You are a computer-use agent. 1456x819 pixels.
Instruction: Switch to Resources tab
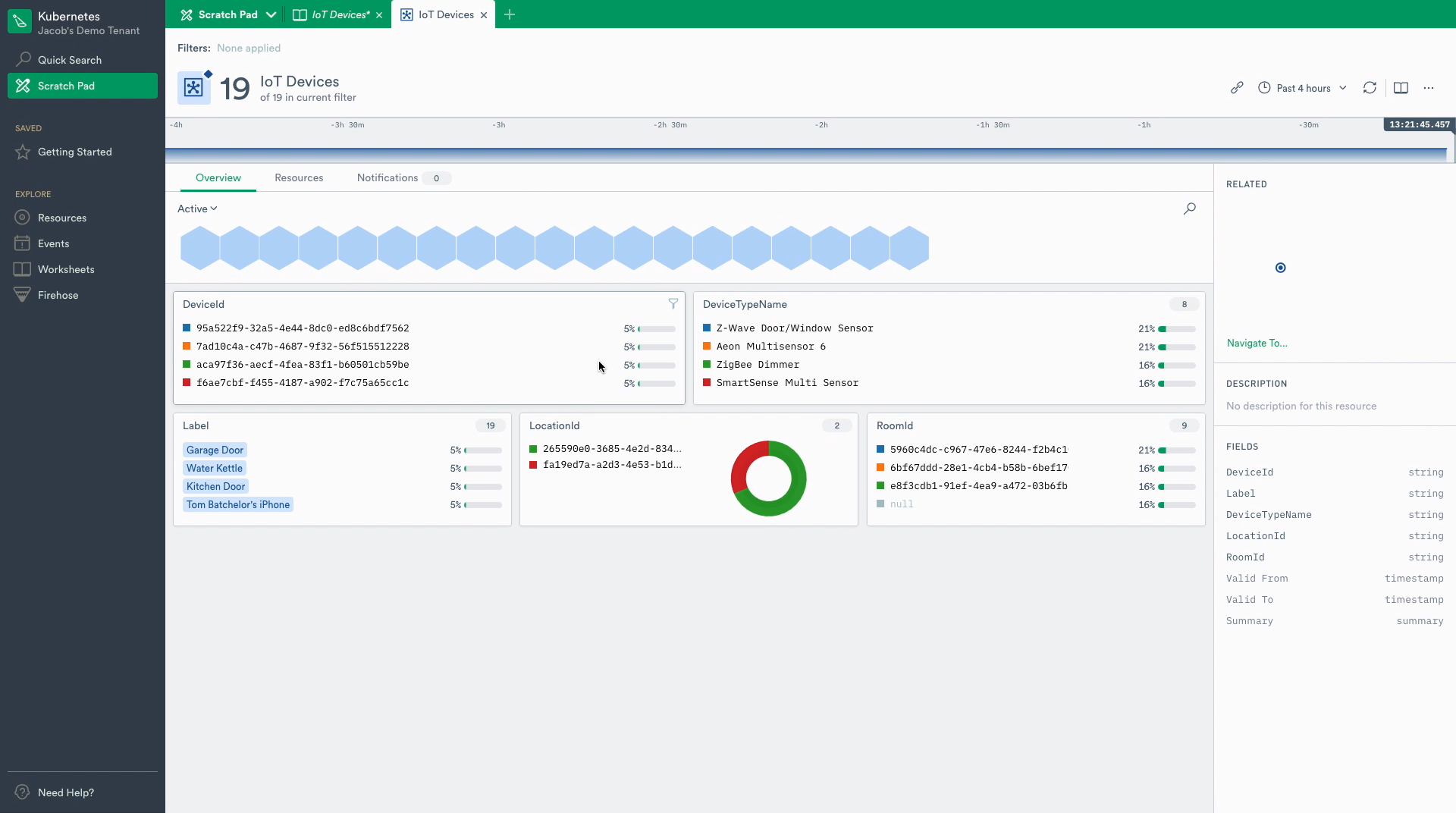[x=299, y=178]
